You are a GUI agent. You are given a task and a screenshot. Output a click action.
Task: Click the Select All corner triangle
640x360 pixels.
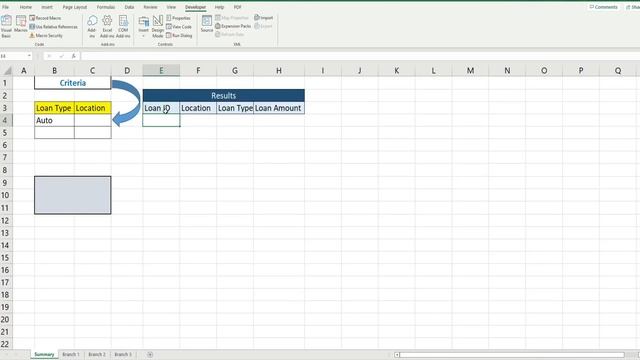(7, 71)
